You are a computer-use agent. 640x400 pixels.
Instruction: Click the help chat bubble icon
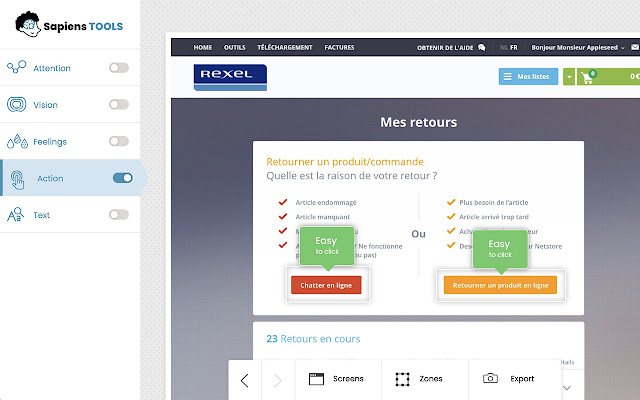point(482,47)
